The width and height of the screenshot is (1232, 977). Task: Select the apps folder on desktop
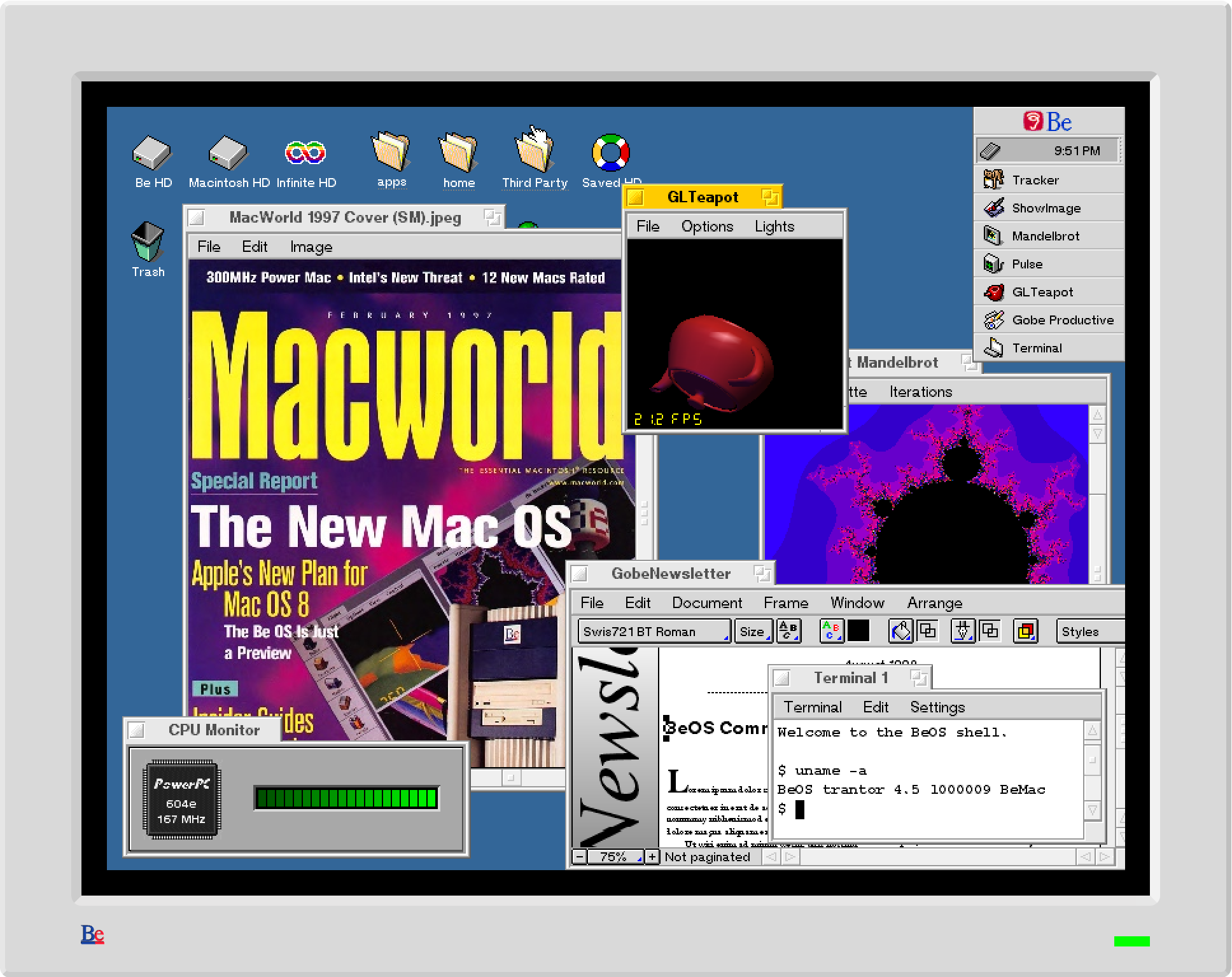(x=391, y=152)
